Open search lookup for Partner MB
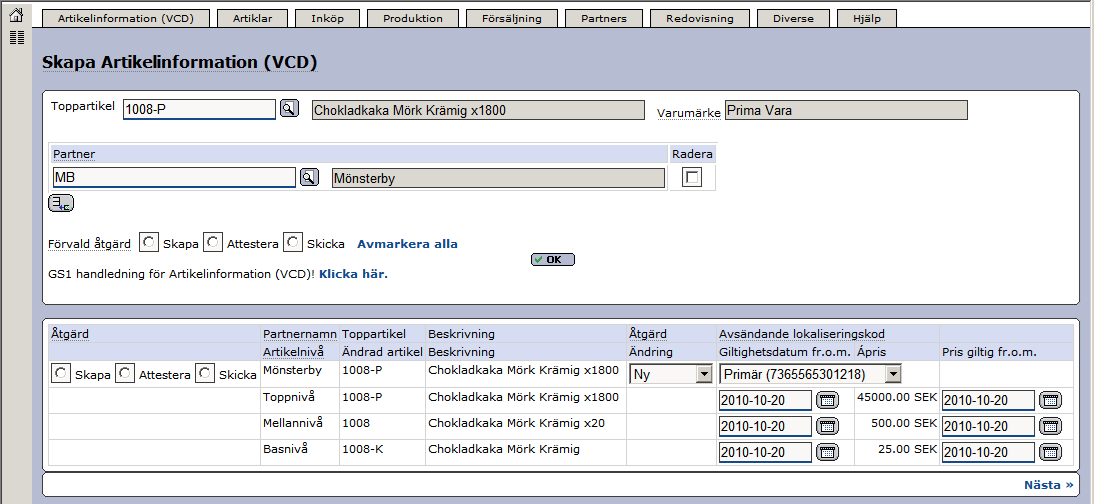The height and width of the screenshot is (504, 1094). click(308, 177)
